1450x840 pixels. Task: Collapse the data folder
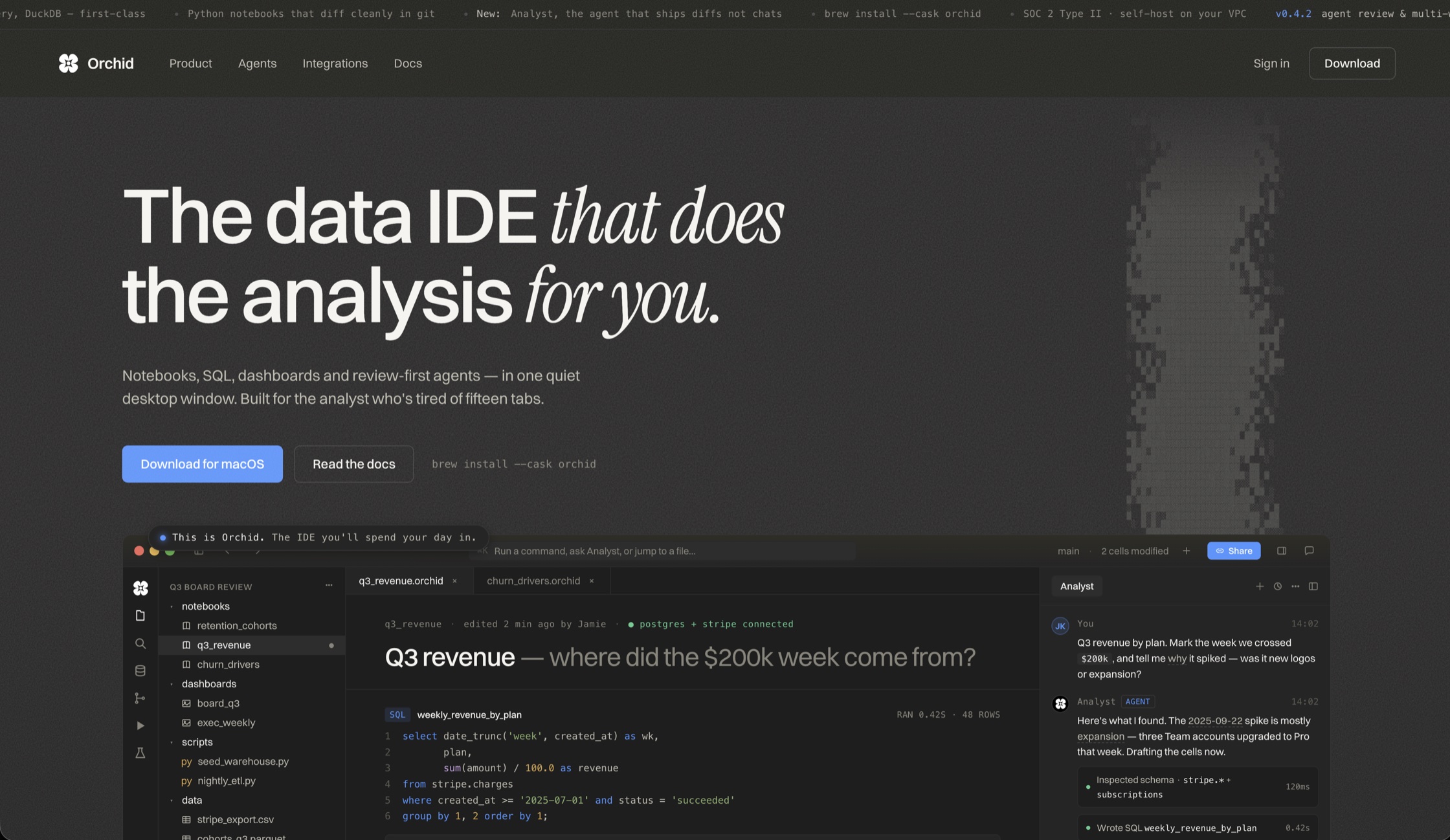172,801
